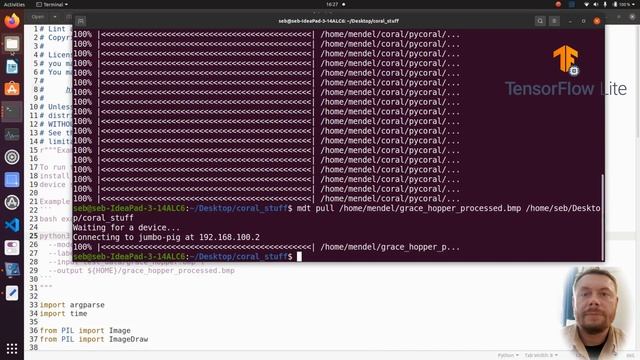Click the terminal search icon in the header

[540, 21]
